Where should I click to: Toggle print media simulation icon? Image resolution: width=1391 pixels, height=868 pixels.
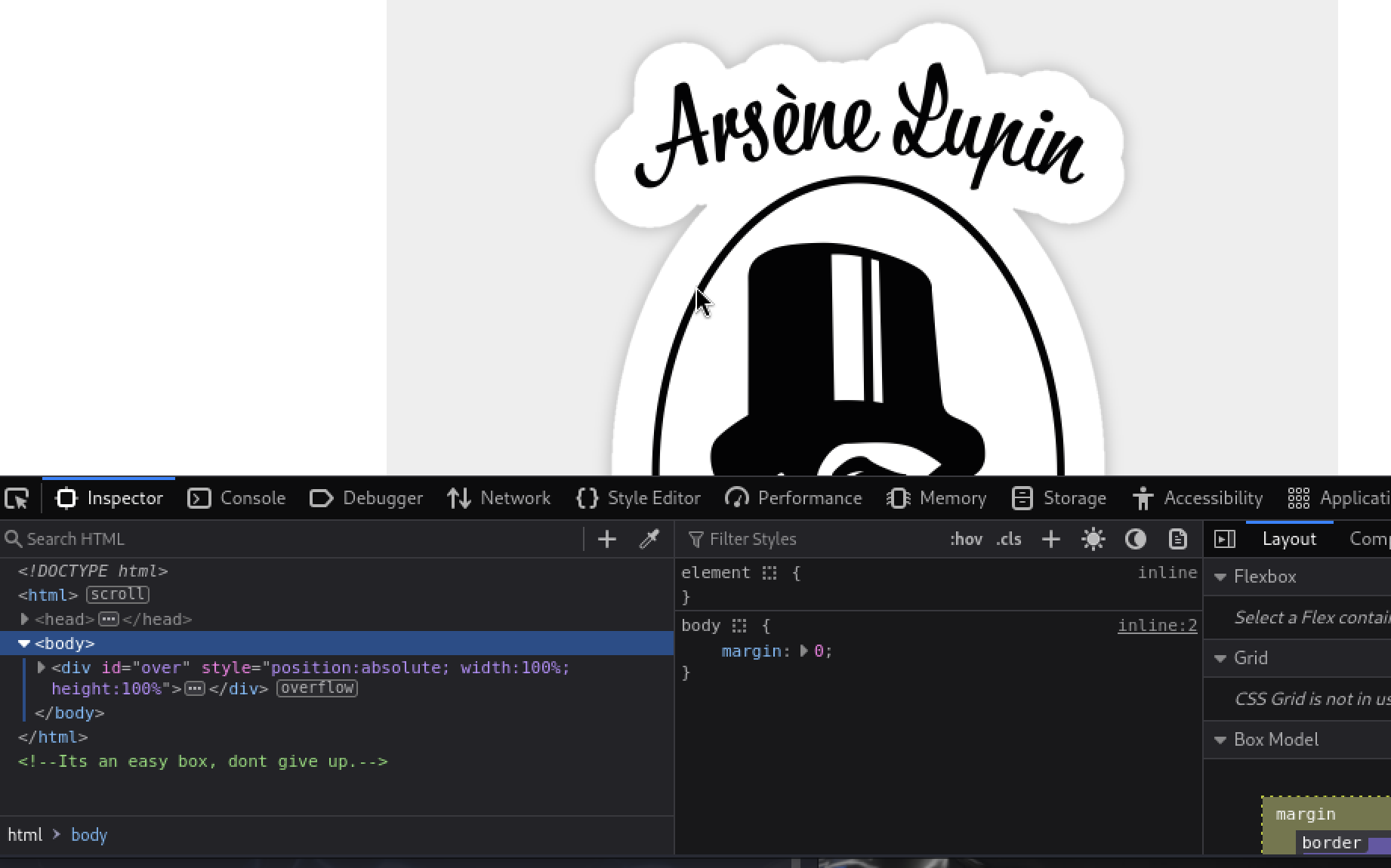click(x=1177, y=539)
